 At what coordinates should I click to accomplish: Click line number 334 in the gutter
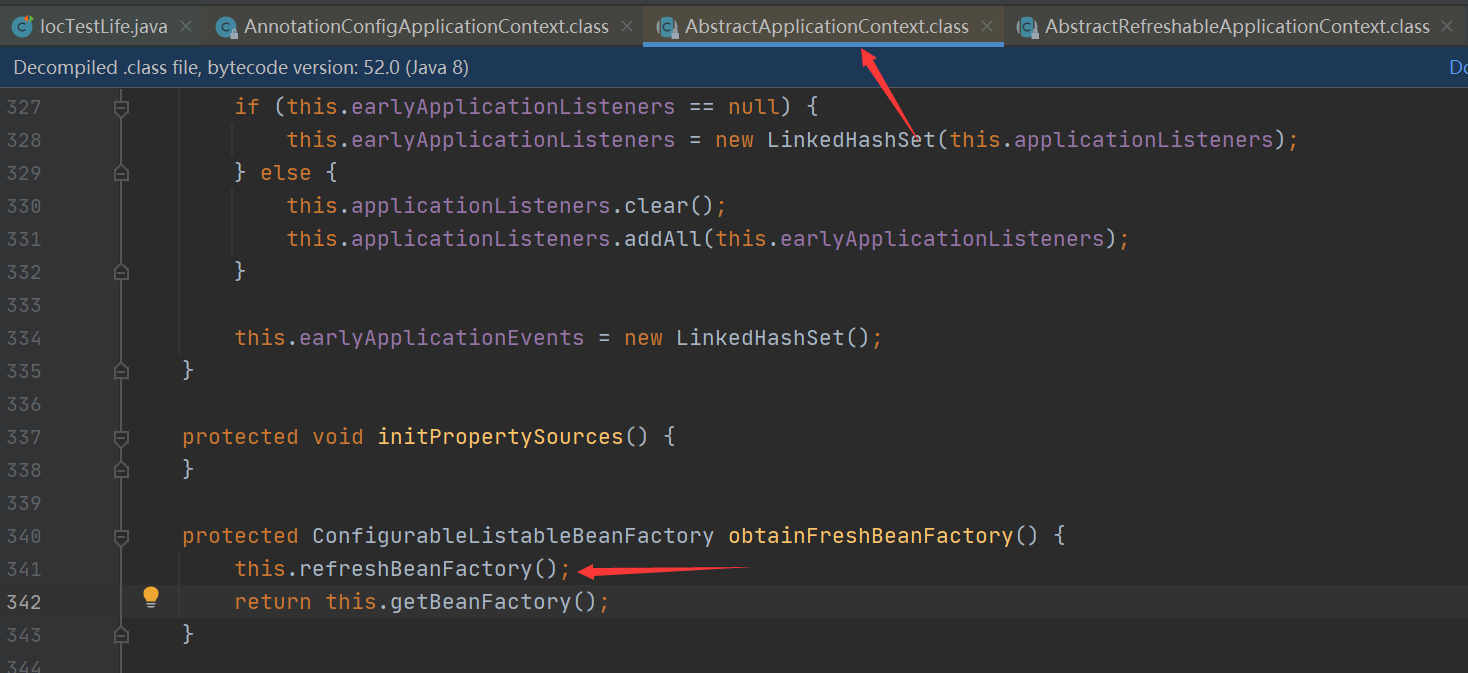[24, 338]
